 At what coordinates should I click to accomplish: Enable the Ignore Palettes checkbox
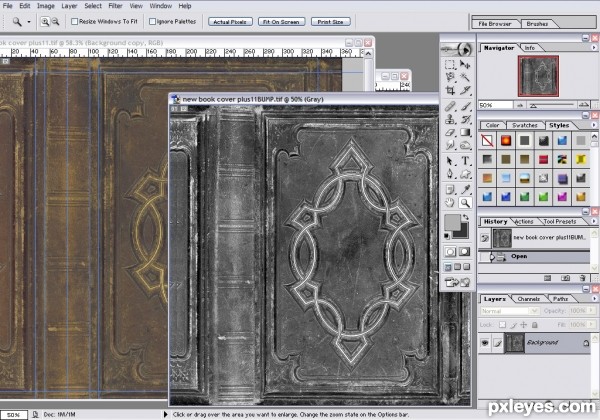click(x=152, y=21)
